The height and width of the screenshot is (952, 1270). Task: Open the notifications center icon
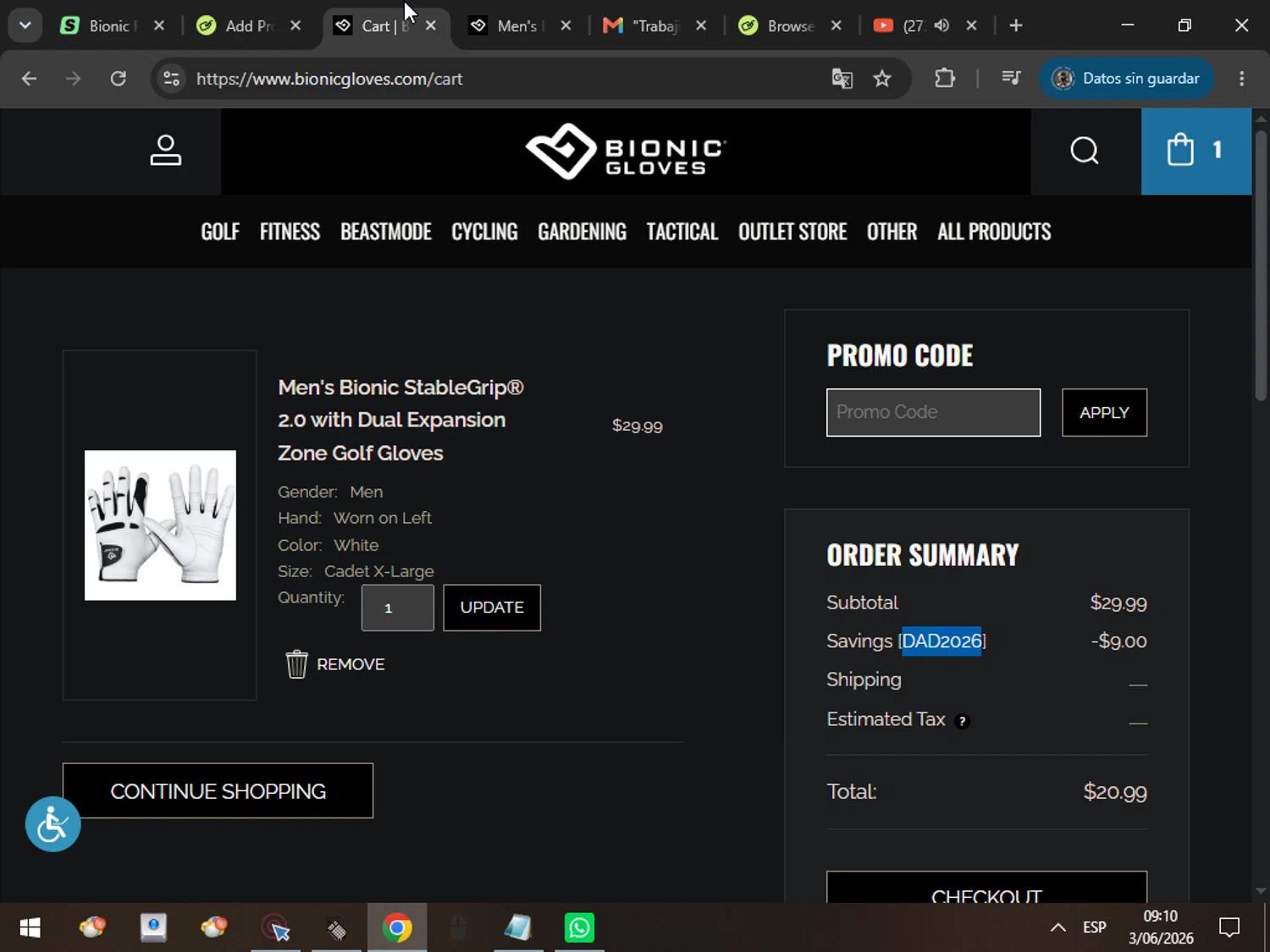point(1229,928)
